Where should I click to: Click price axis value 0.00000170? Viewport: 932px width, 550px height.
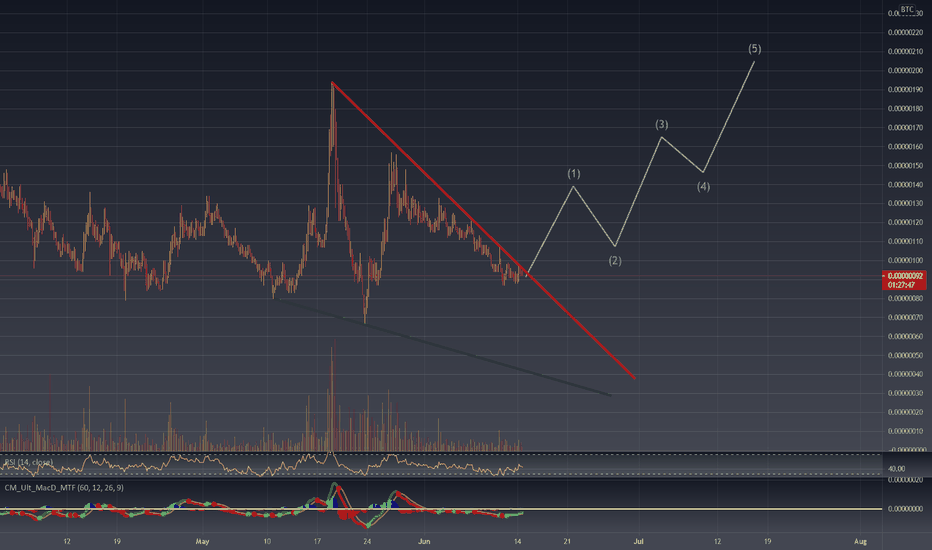(905, 128)
